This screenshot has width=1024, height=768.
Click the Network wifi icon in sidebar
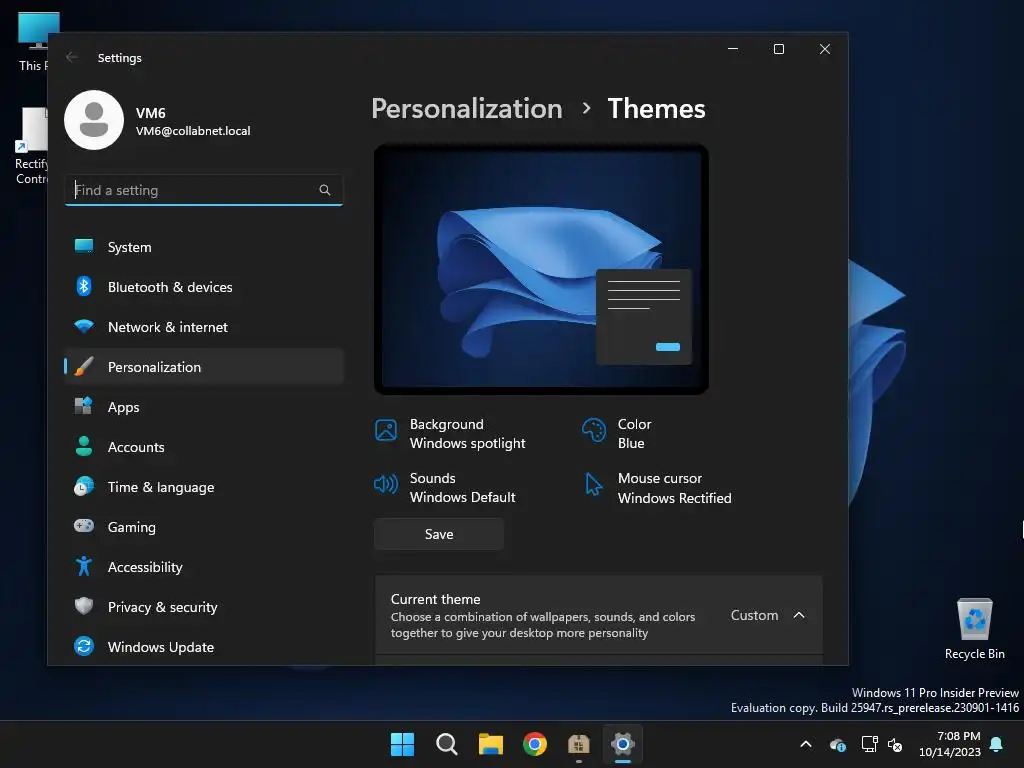pyautogui.click(x=84, y=326)
